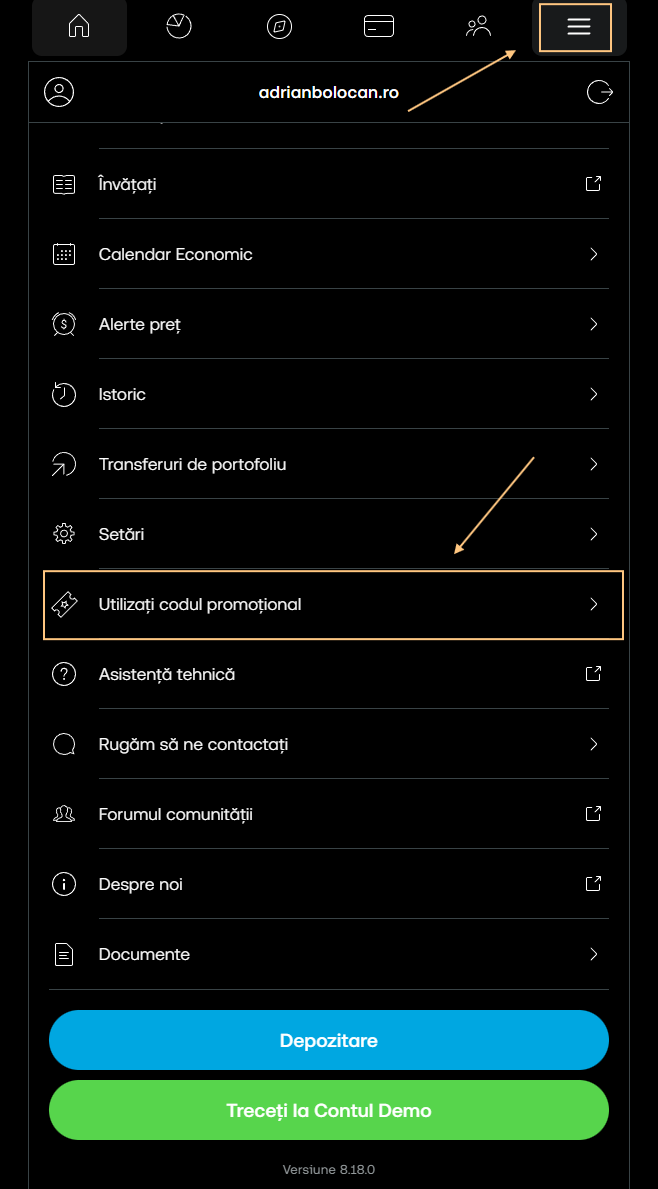Toggle the hamburger menu icon
The image size is (658, 1189).
[x=579, y=27]
